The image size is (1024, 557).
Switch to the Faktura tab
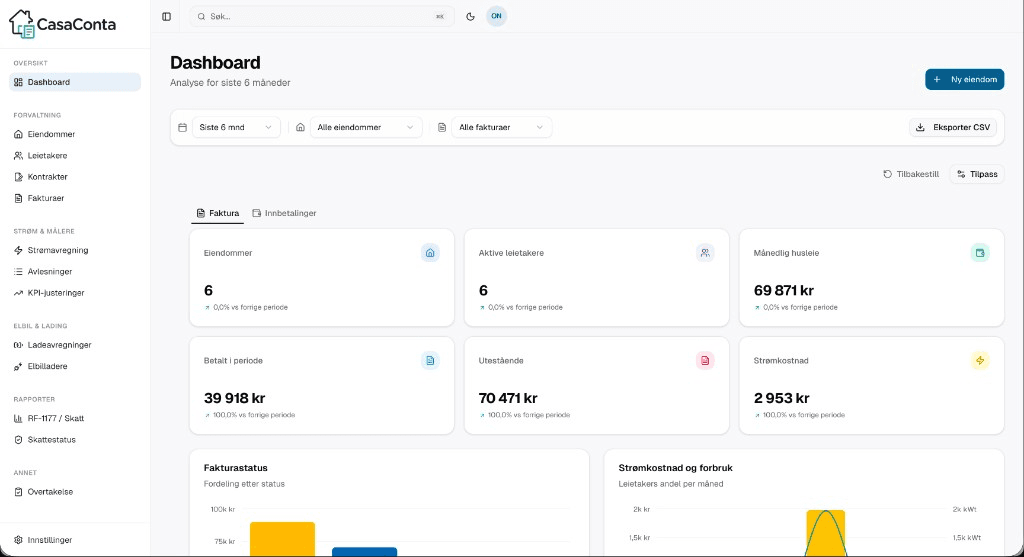point(217,213)
